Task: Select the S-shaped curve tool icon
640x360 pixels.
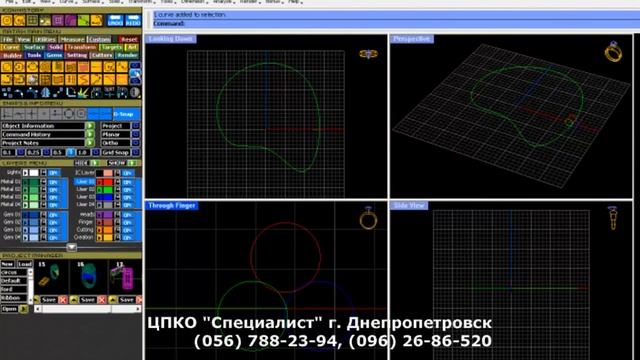Action: coord(83,79)
